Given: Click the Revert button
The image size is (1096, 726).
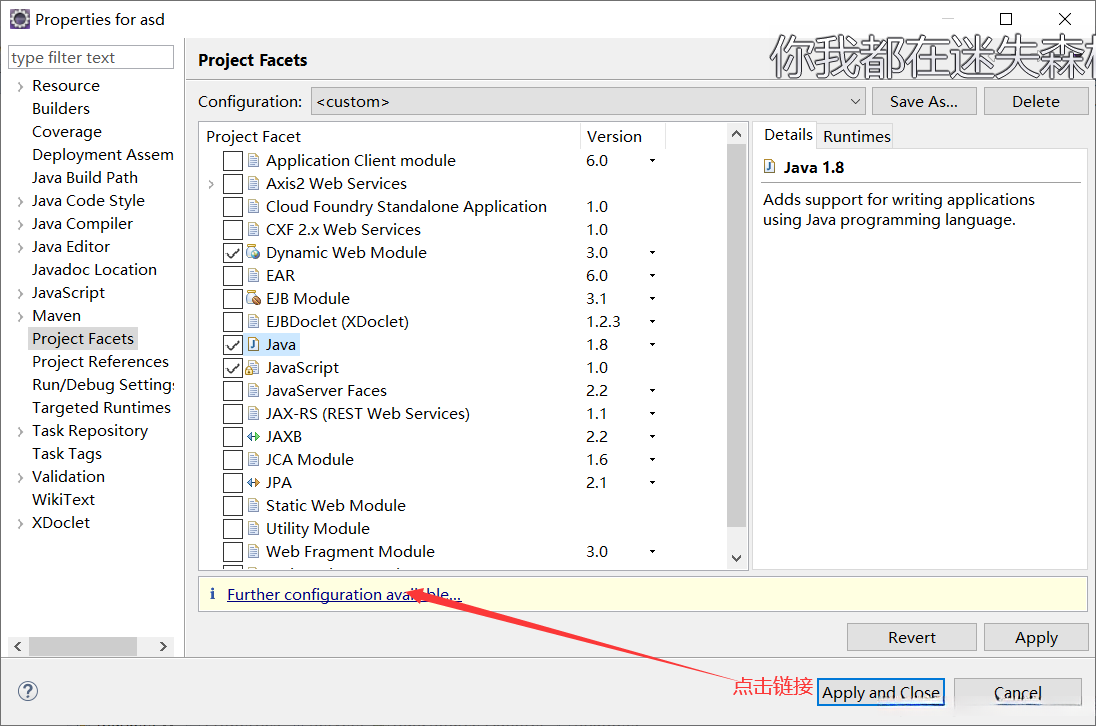Looking at the screenshot, I should 911,637.
